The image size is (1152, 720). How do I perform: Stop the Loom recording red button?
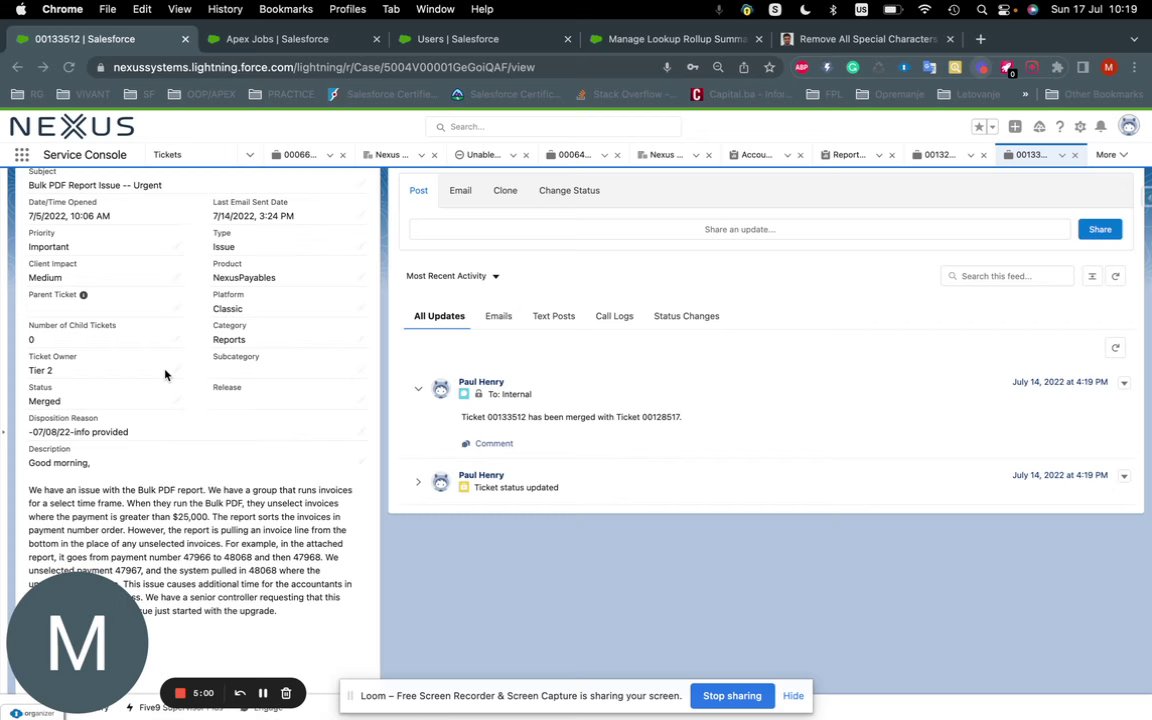pos(180,693)
